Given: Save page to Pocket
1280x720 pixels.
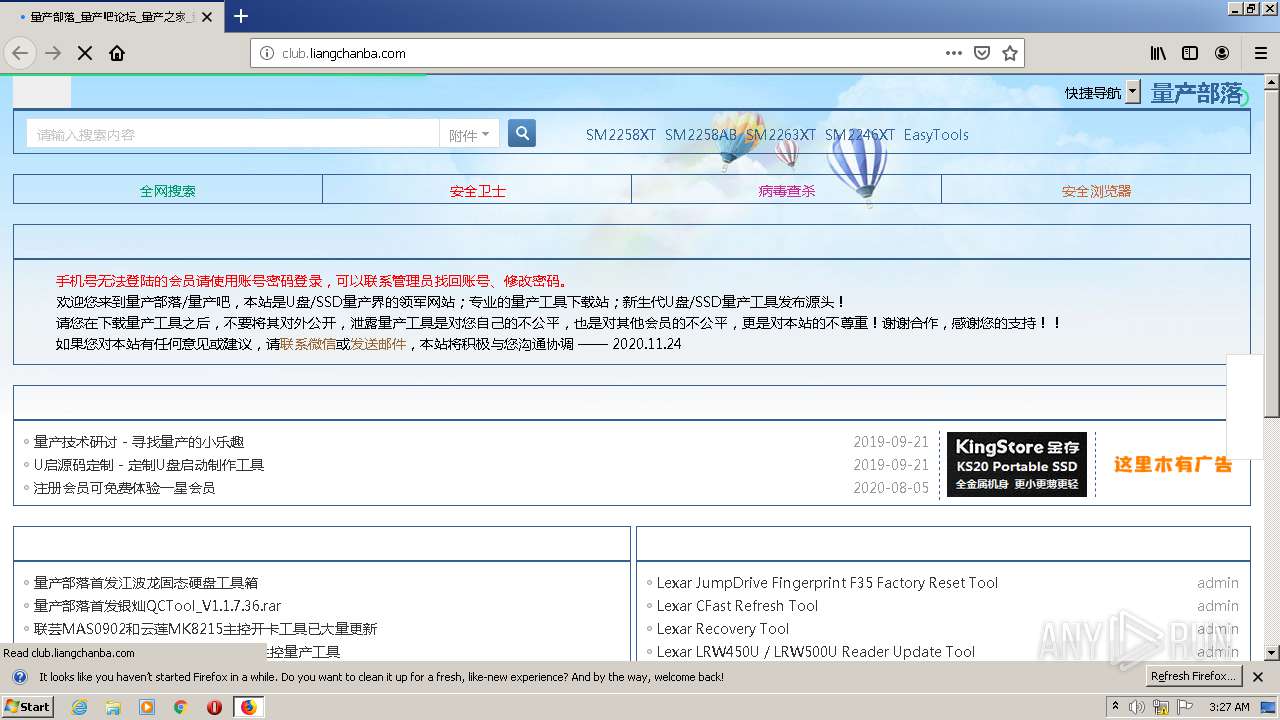Looking at the screenshot, I should [x=982, y=53].
